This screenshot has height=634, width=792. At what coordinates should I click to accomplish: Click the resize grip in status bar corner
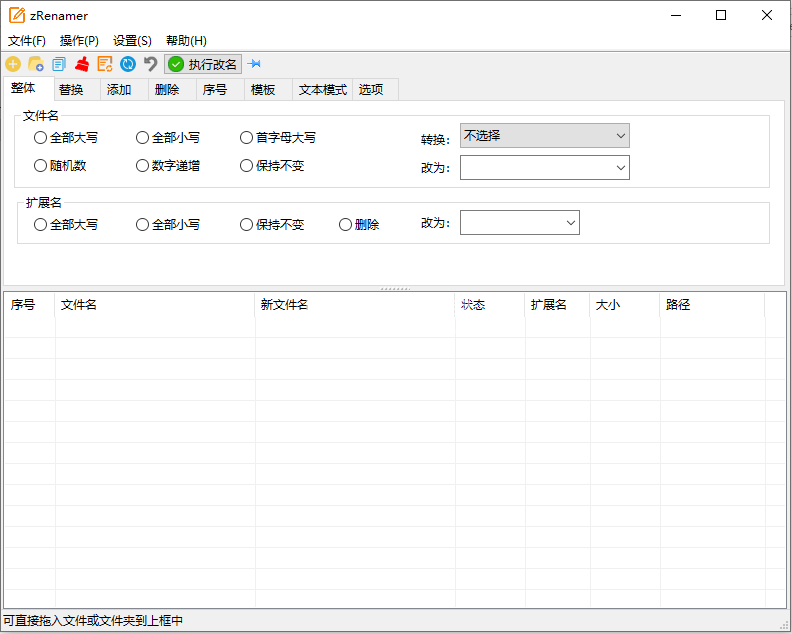(784, 626)
